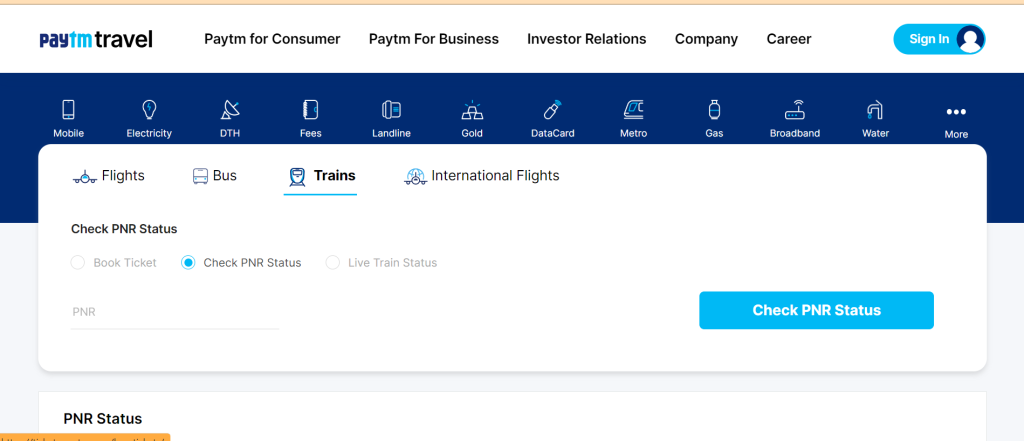
Task: Choose the Gold bars icon
Action: pyautogui.click(x=472, y=110)
